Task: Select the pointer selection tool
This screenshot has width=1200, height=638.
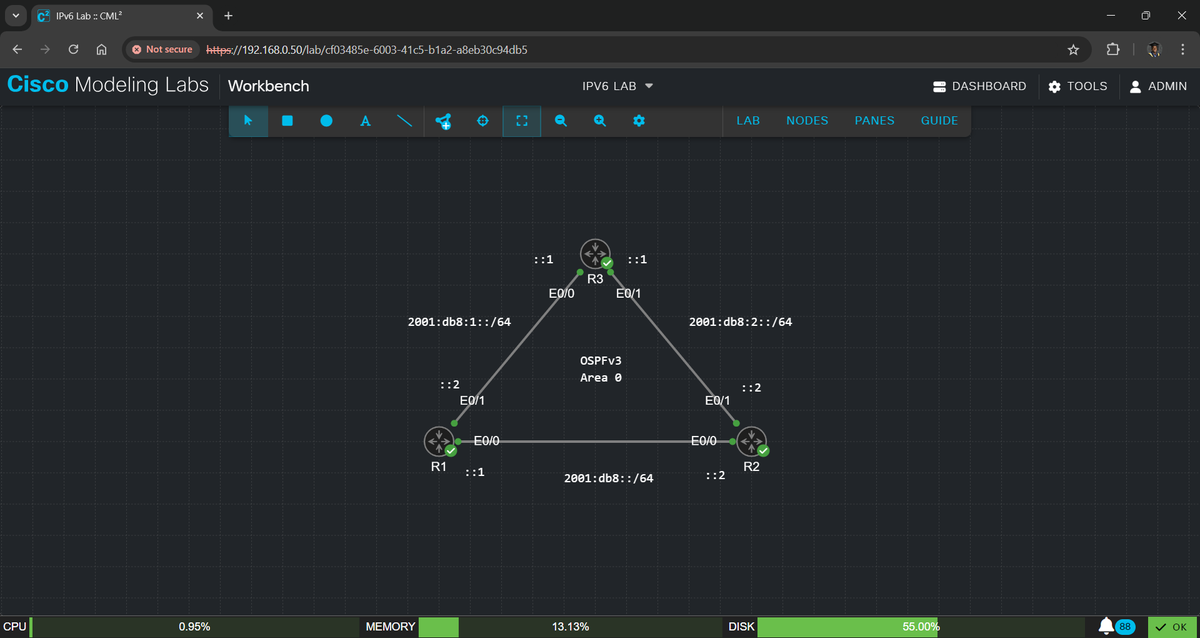Action: pos(248,121)
